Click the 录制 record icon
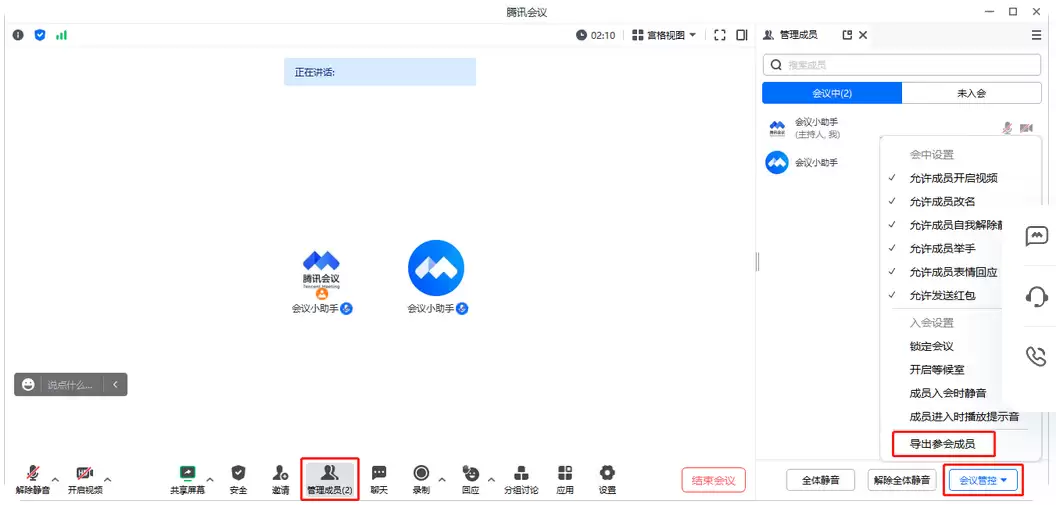This screenshot has height=505, width=1056. (x=421, y=473)
